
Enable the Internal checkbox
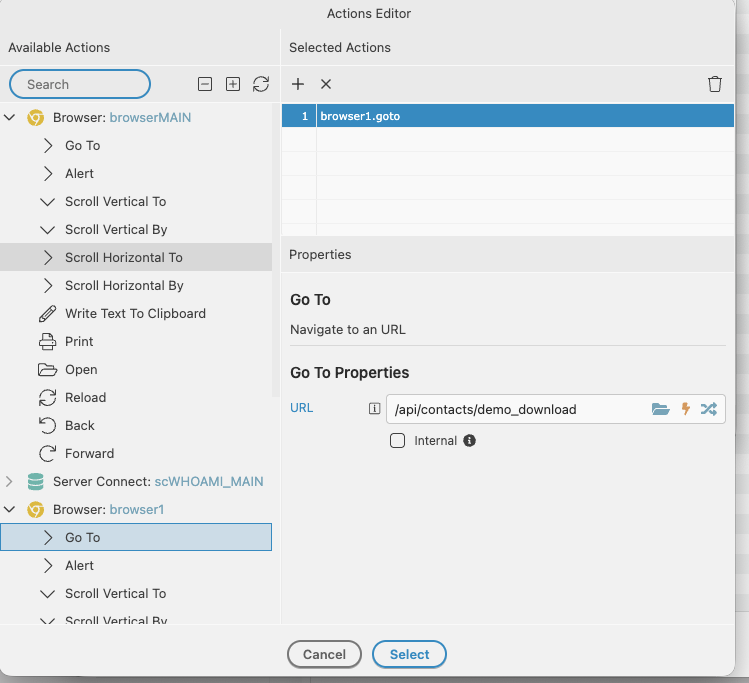[x=397, y=441]
